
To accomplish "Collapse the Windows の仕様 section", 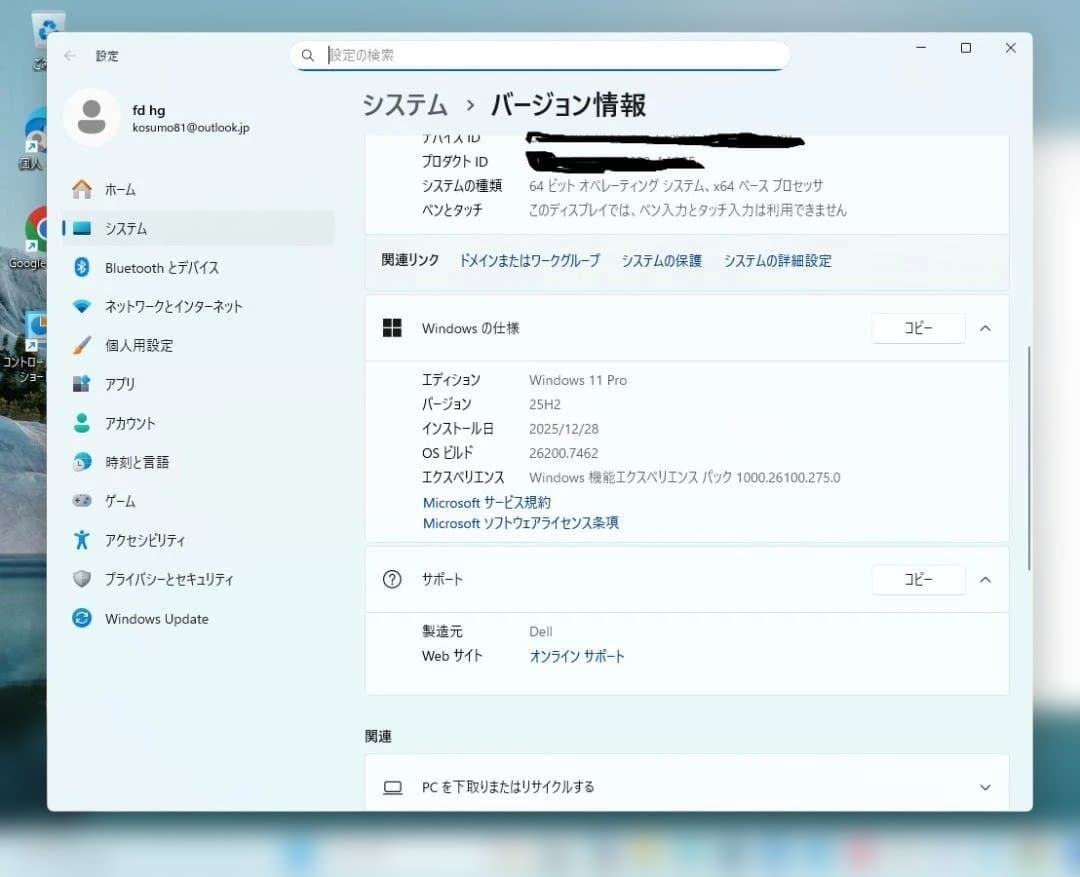I will pos(986,327).
